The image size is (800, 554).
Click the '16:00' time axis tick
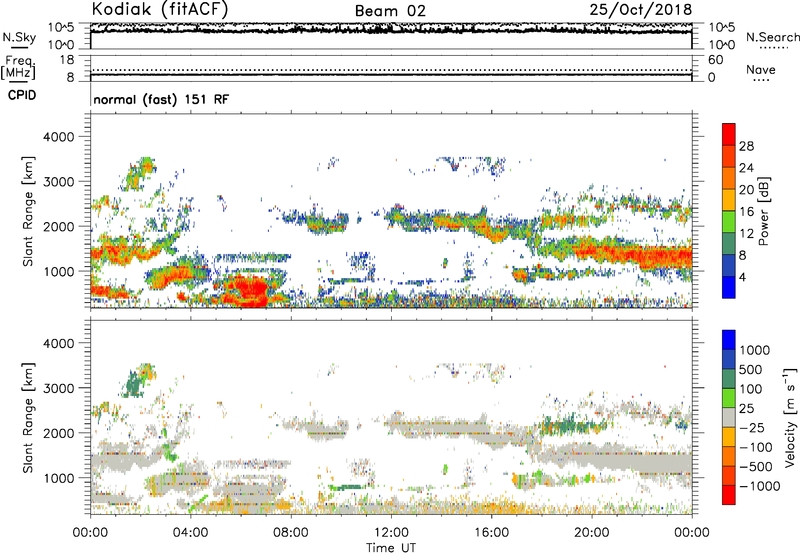[x=491, y=533]
